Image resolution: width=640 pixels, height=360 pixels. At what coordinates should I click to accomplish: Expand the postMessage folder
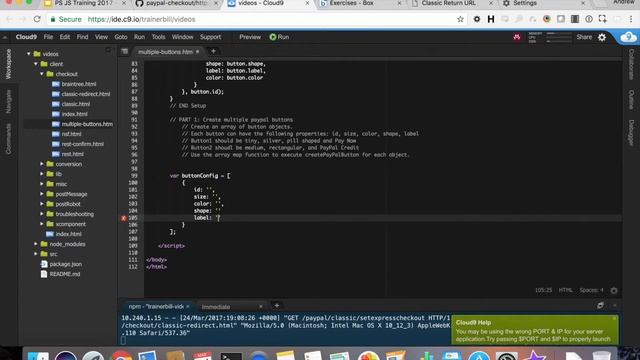[x=42, y=194]
